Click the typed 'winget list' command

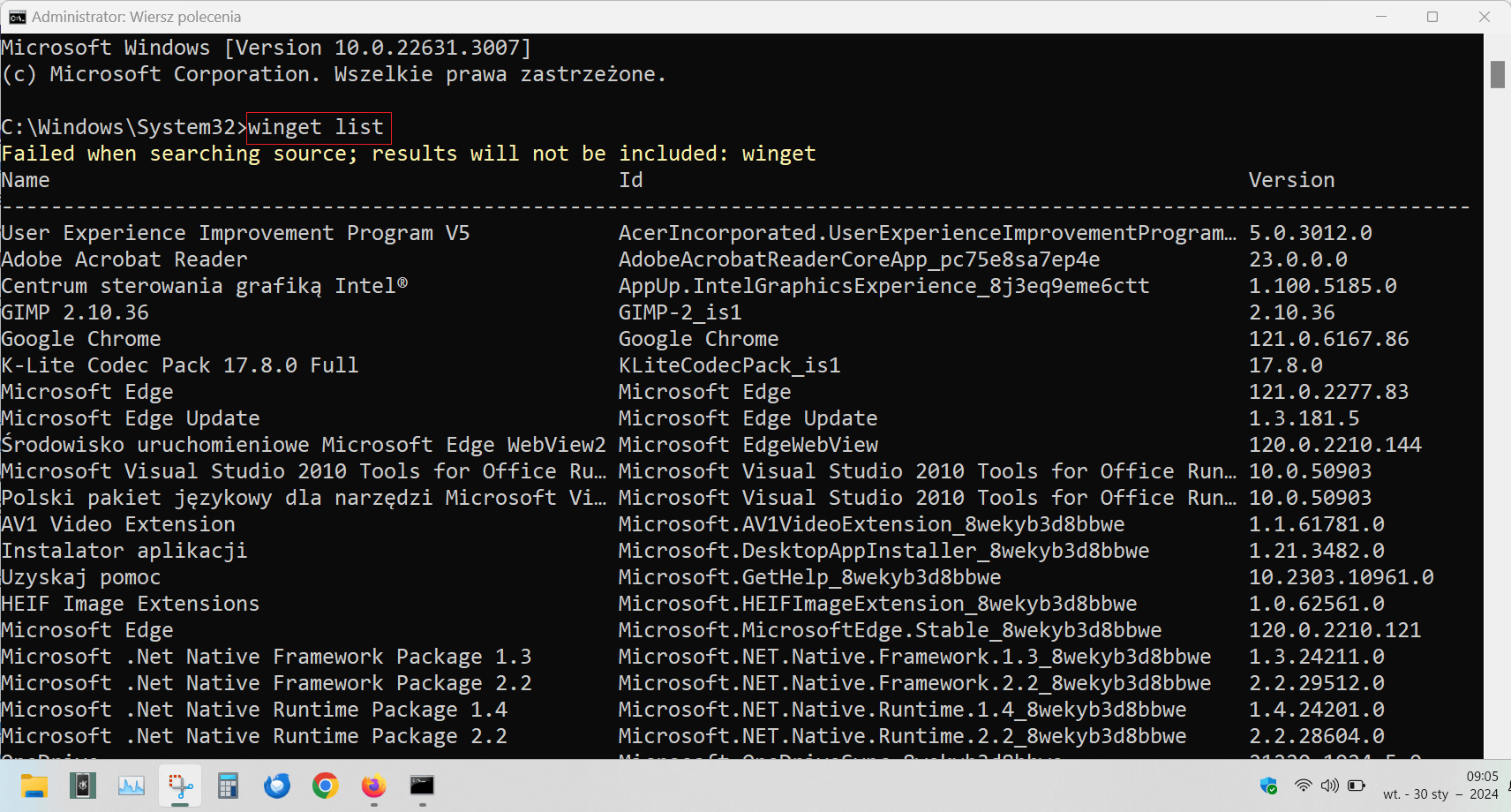[x=316, y=127]
